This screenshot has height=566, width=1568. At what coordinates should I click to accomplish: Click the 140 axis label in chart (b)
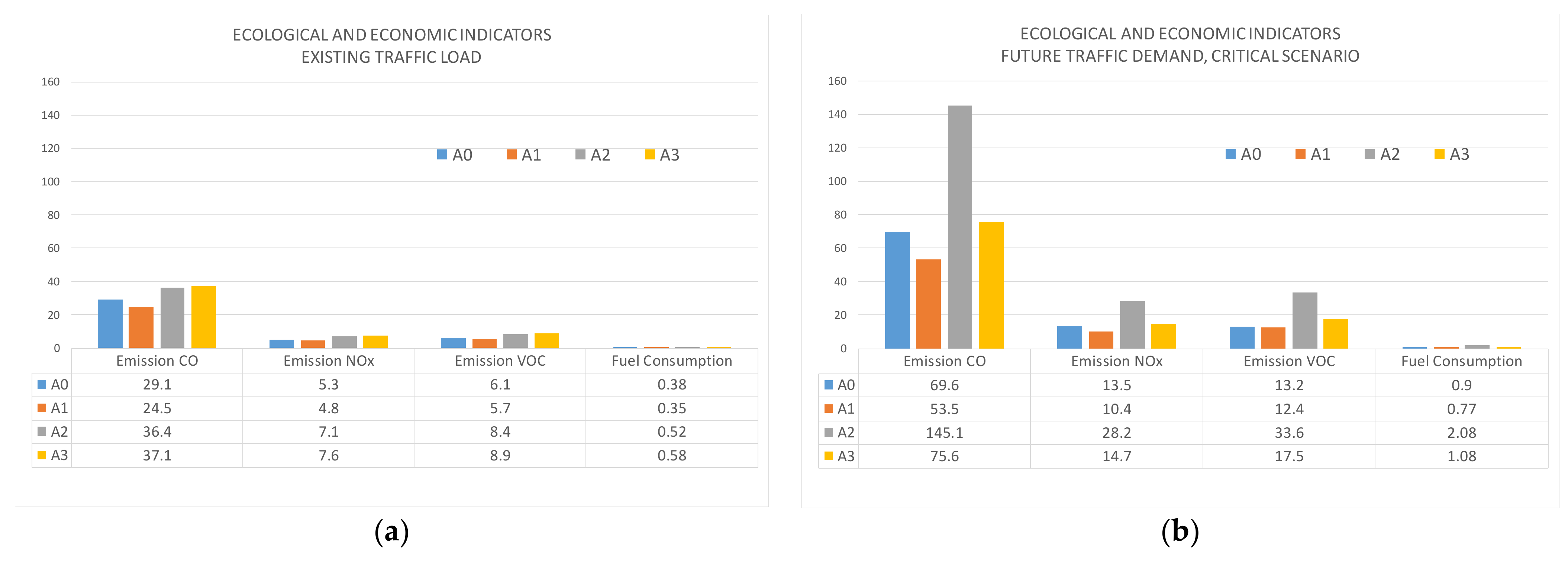point(837,114)
